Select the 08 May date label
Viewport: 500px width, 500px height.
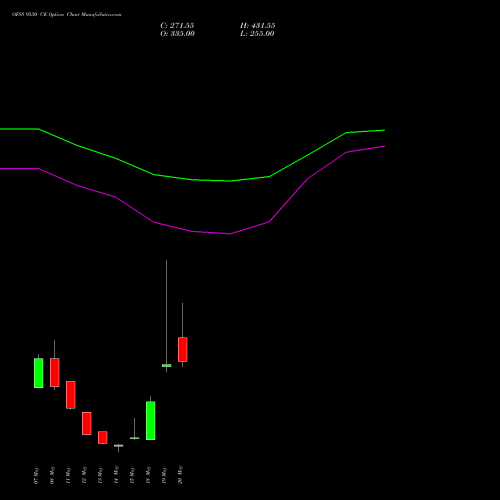click(x=52, y=475)
